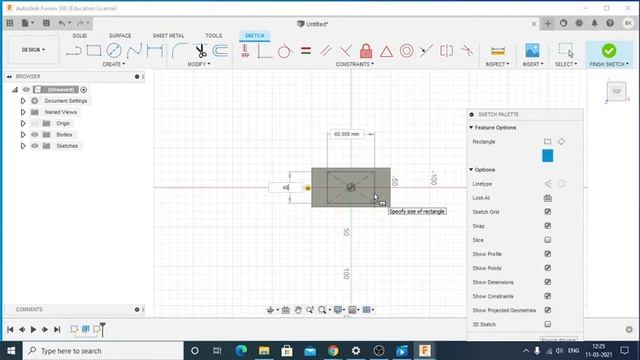Viewport: 640px width, 360px height.
Task: Apply Curvature constraint
Action: point(467,51)
